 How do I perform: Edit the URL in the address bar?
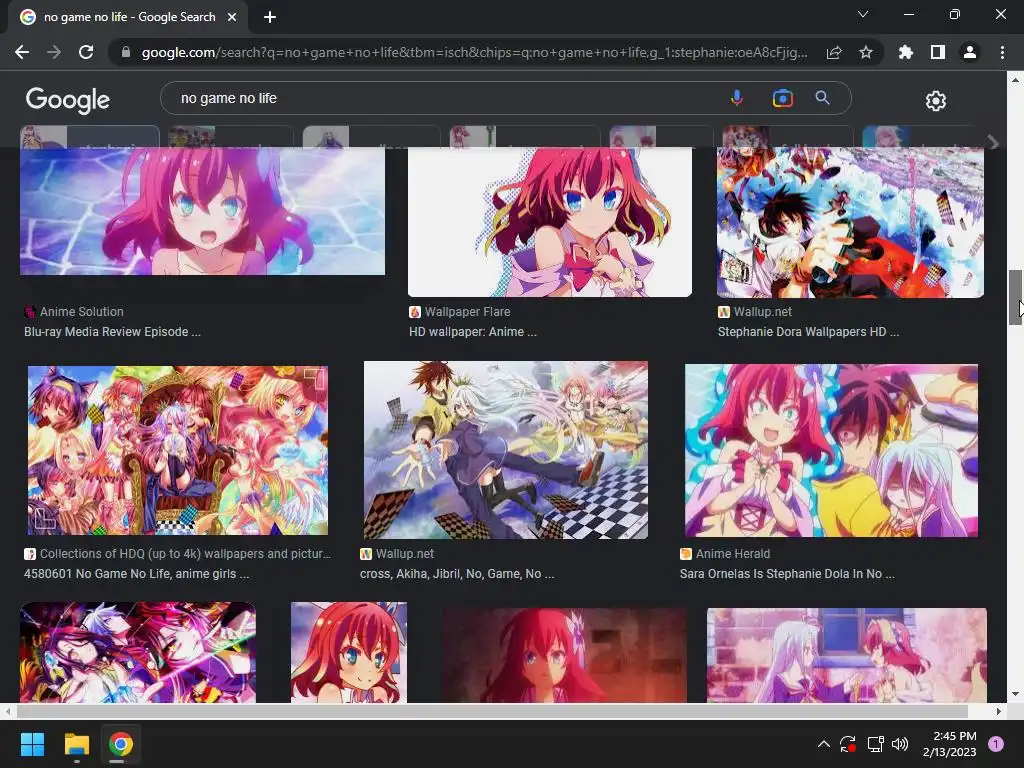pos(475,52)
